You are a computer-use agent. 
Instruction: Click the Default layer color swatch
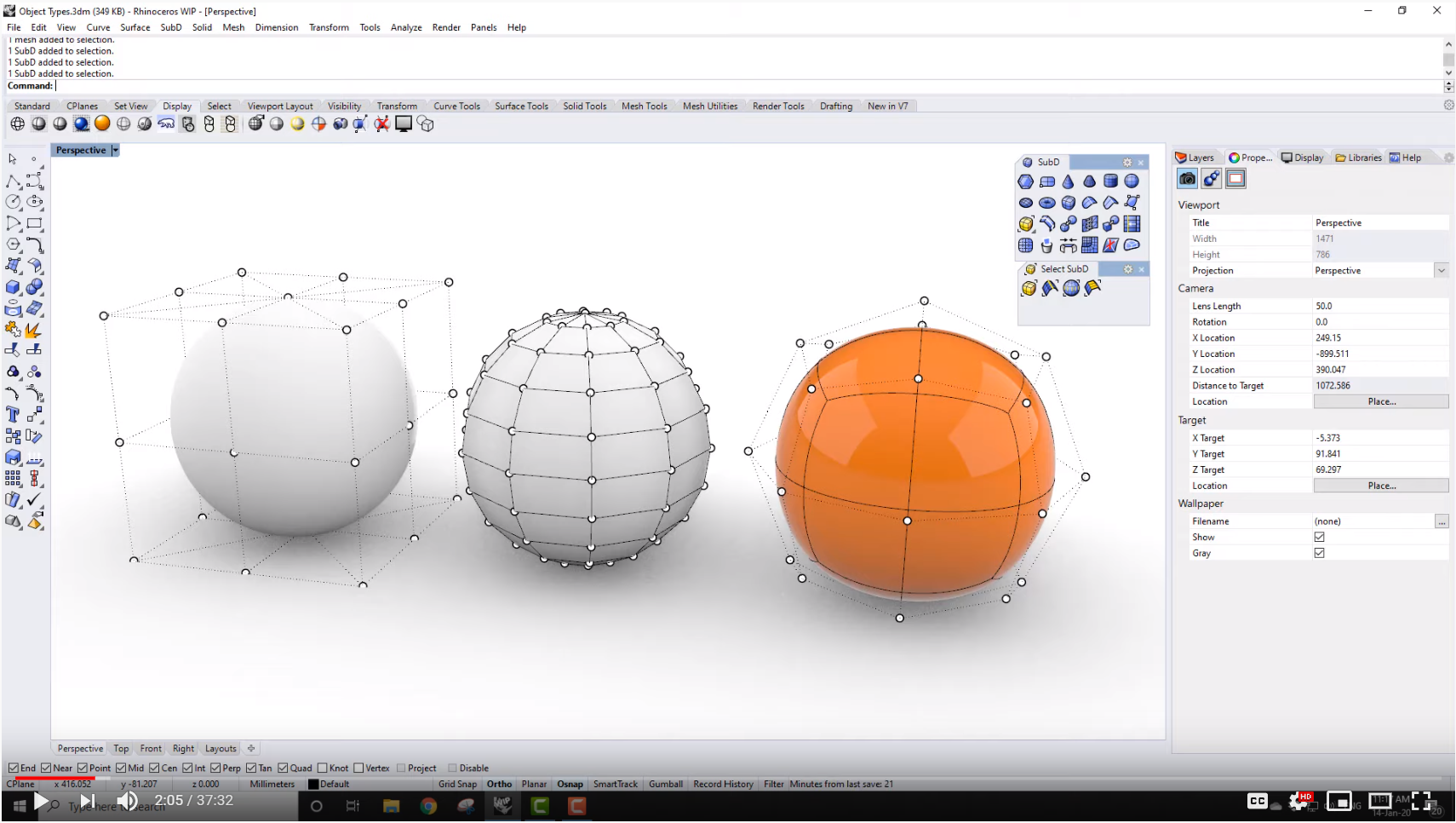[x=312, y=785]
